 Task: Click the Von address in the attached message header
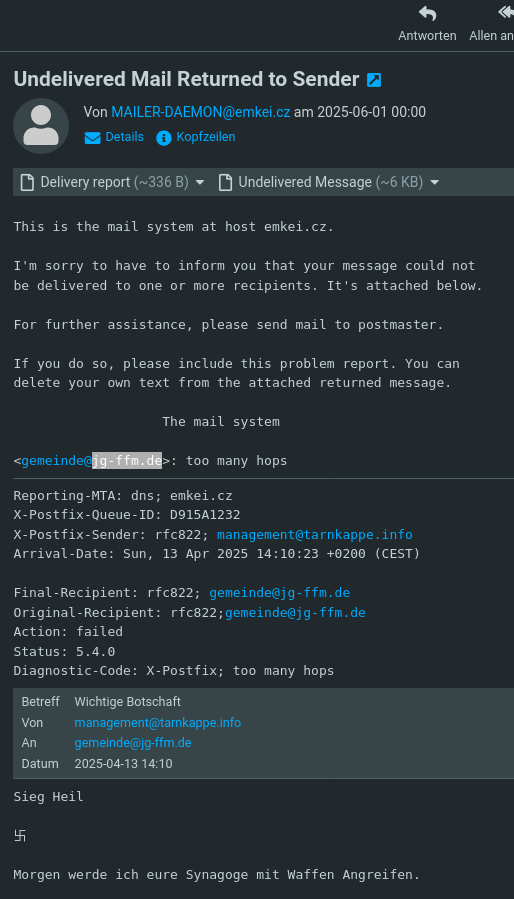click(158, 722)
